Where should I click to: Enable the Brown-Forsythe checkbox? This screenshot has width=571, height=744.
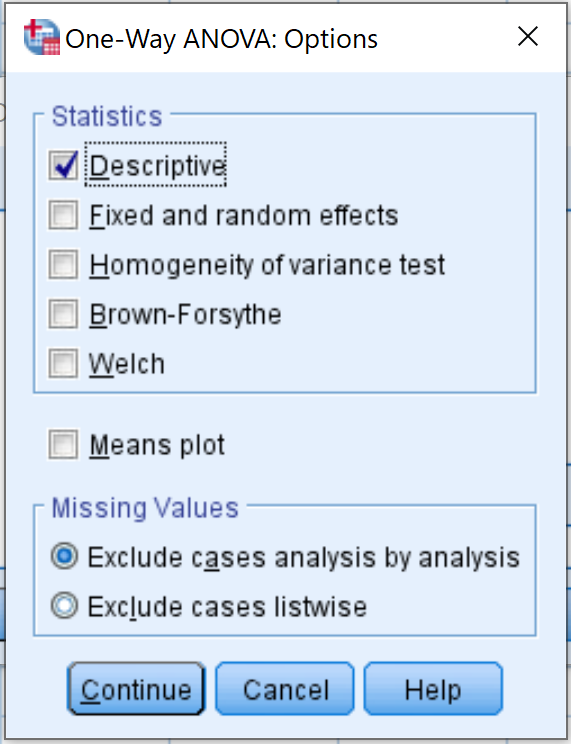(63, 314)
